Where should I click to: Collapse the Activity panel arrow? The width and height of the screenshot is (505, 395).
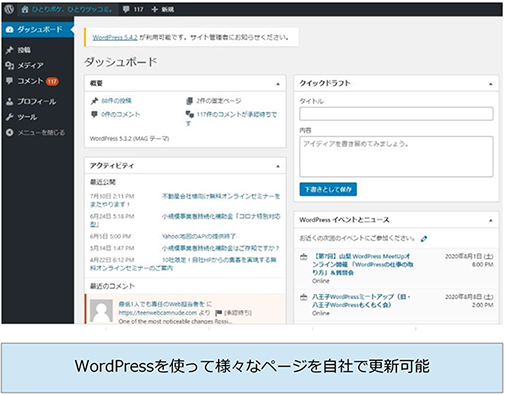click(x=278, y=166)
